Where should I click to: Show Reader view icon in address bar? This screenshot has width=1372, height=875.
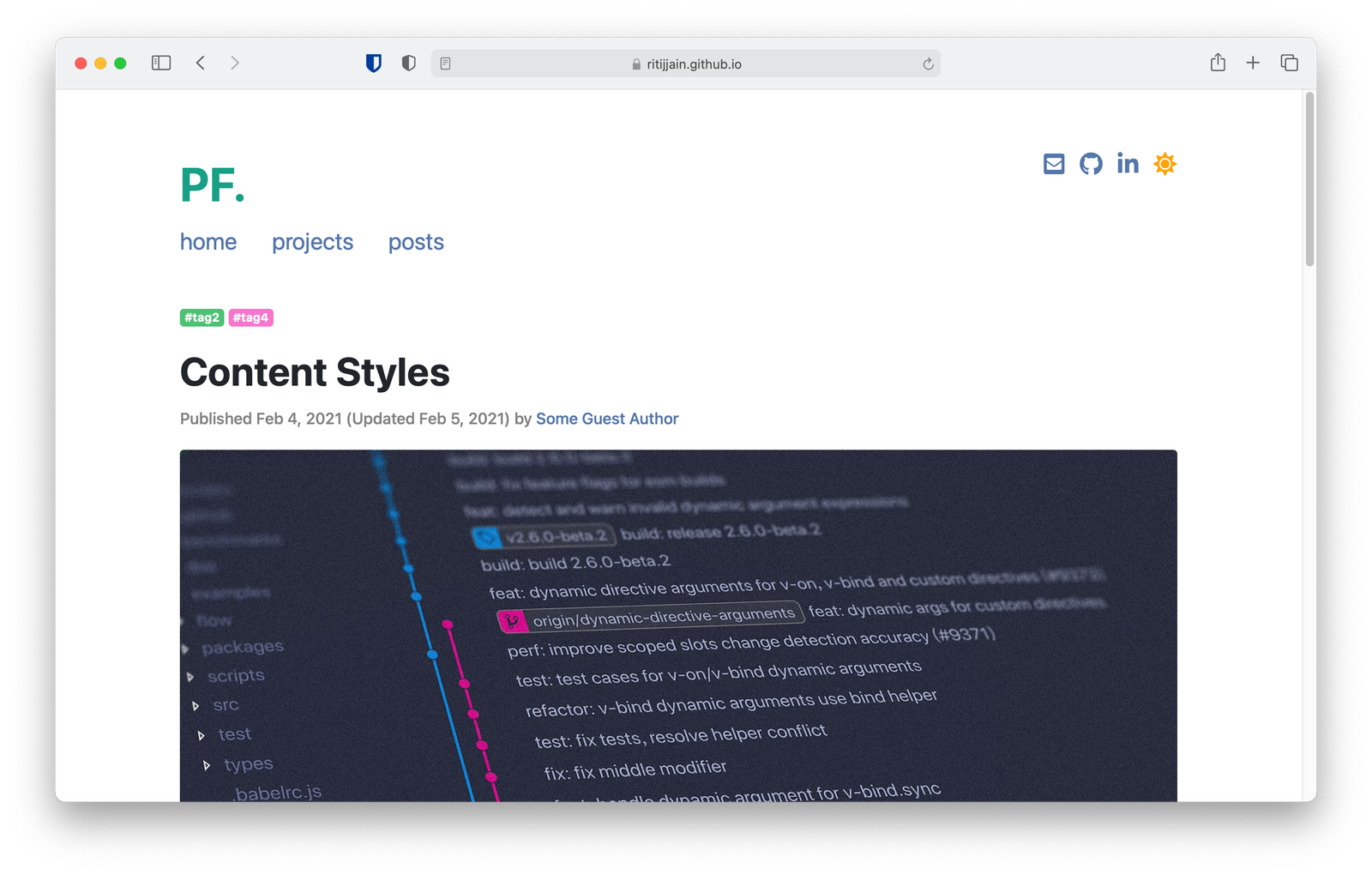(x=446, y=63)
